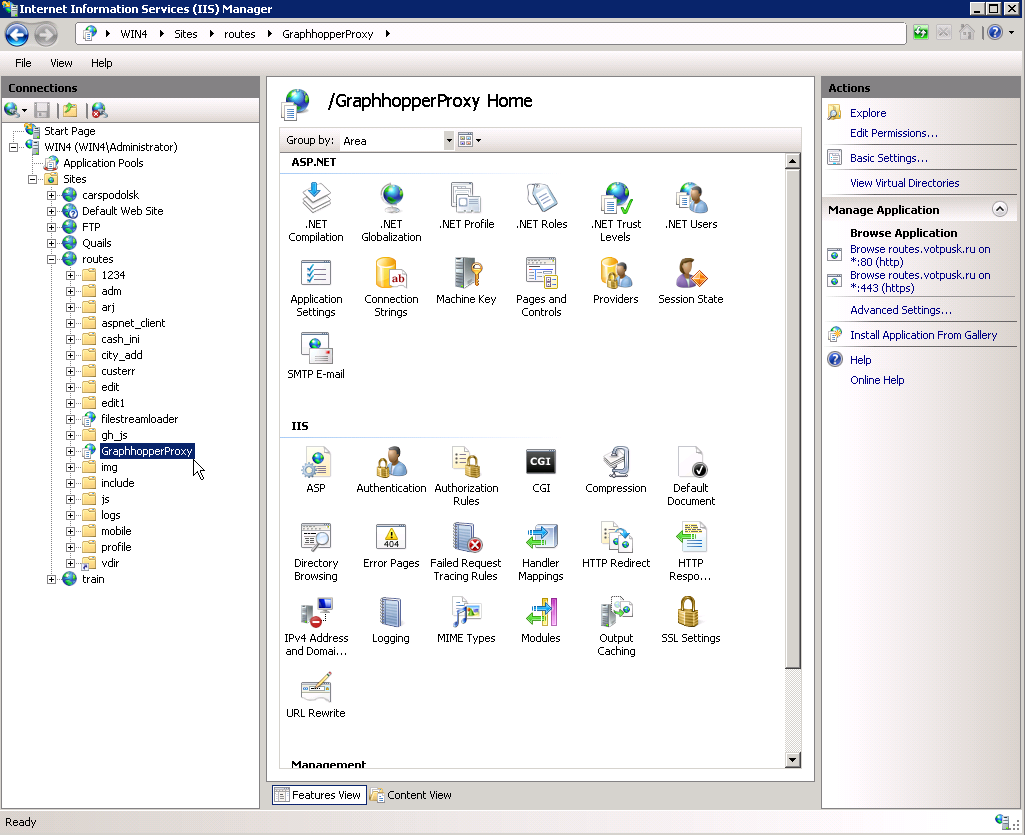Open the SMTP E-mail feature
Image resolution: width=1025 pixels, height=835 pixels.
tap(316, 356)
